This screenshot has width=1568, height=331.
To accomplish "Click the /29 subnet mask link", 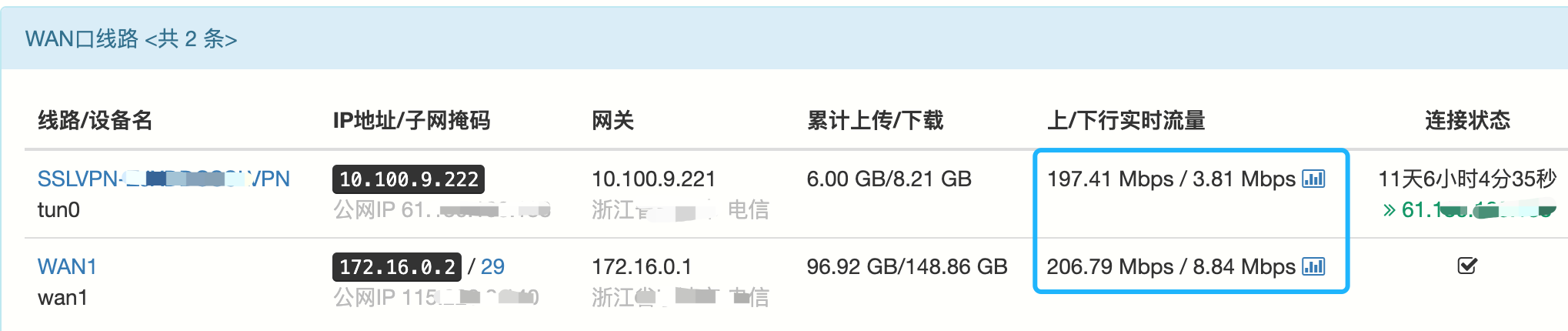I will point(492,267).
